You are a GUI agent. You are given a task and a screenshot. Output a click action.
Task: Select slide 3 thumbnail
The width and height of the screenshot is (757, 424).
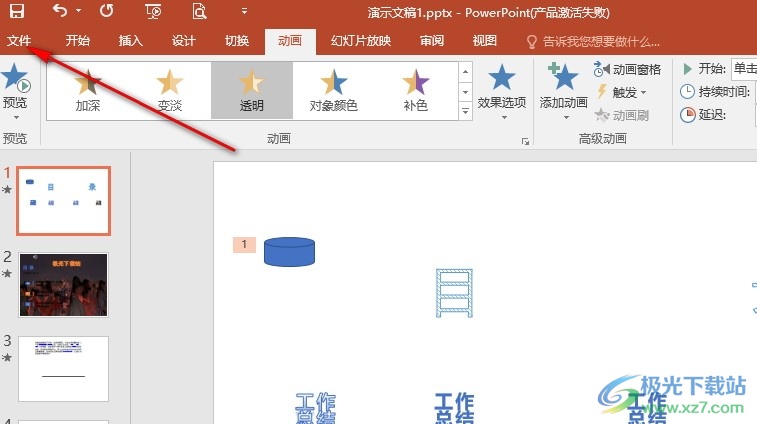pyautogui.click(x=63, y=369)
